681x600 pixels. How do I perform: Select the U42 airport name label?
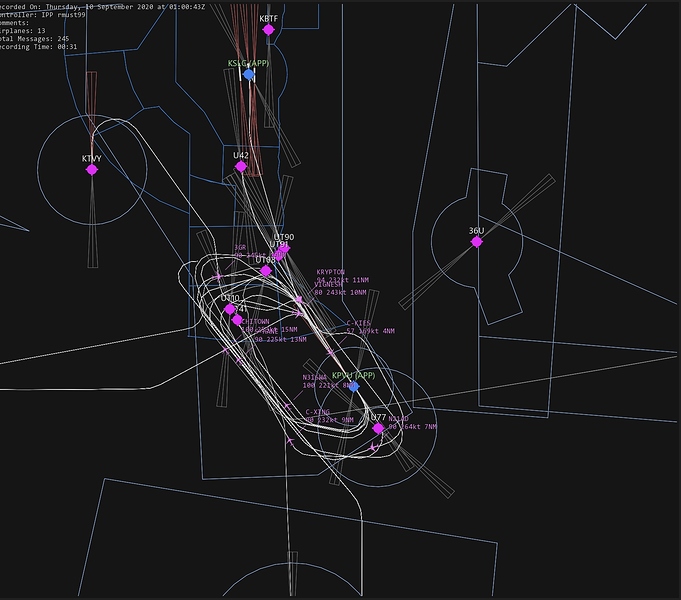tap(241, 156)
